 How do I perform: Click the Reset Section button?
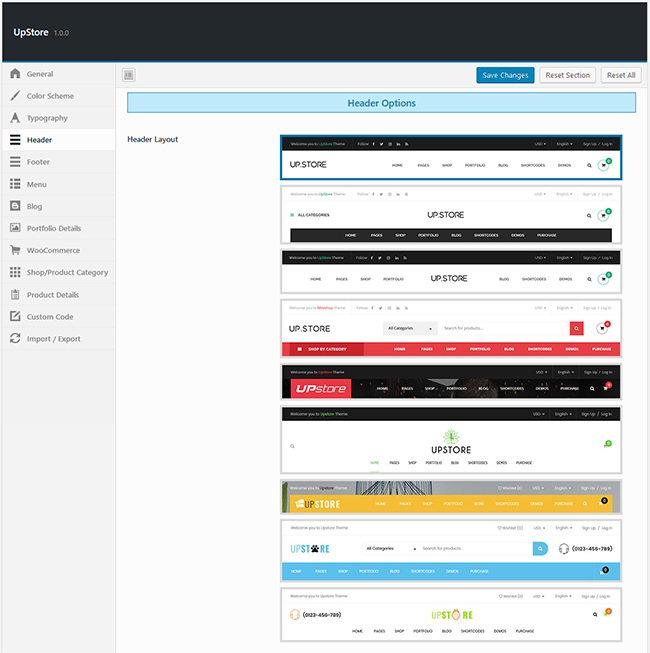click(568, 75)
